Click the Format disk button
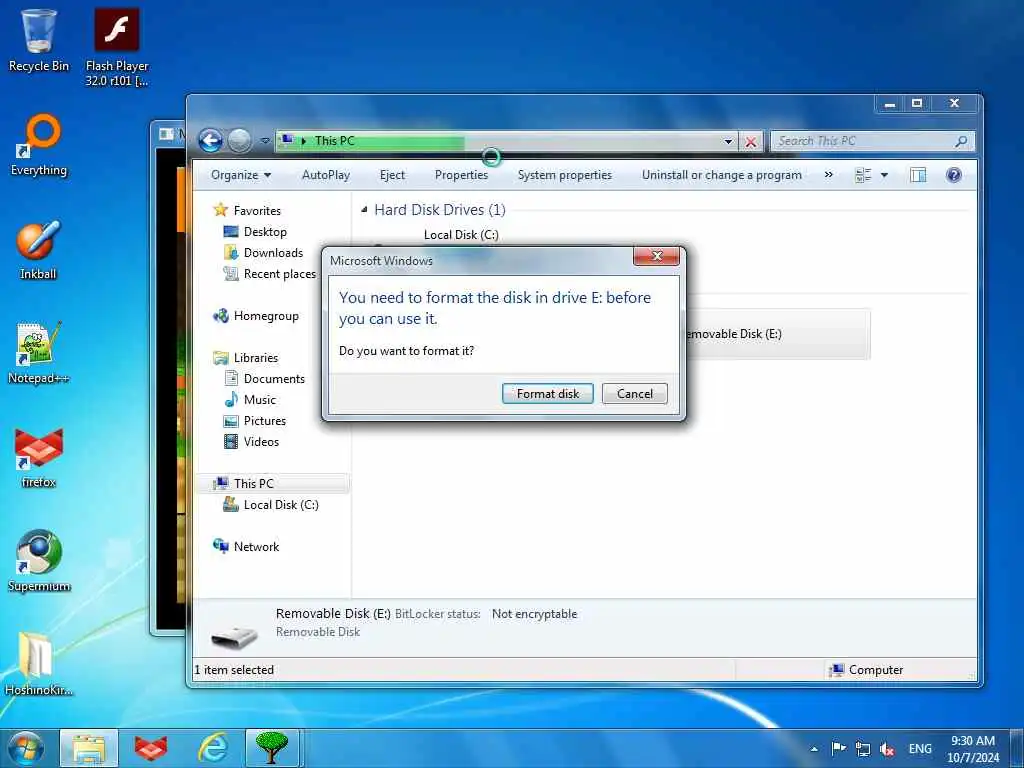Screen dimensions: 1024x768 tap(547, 394)
